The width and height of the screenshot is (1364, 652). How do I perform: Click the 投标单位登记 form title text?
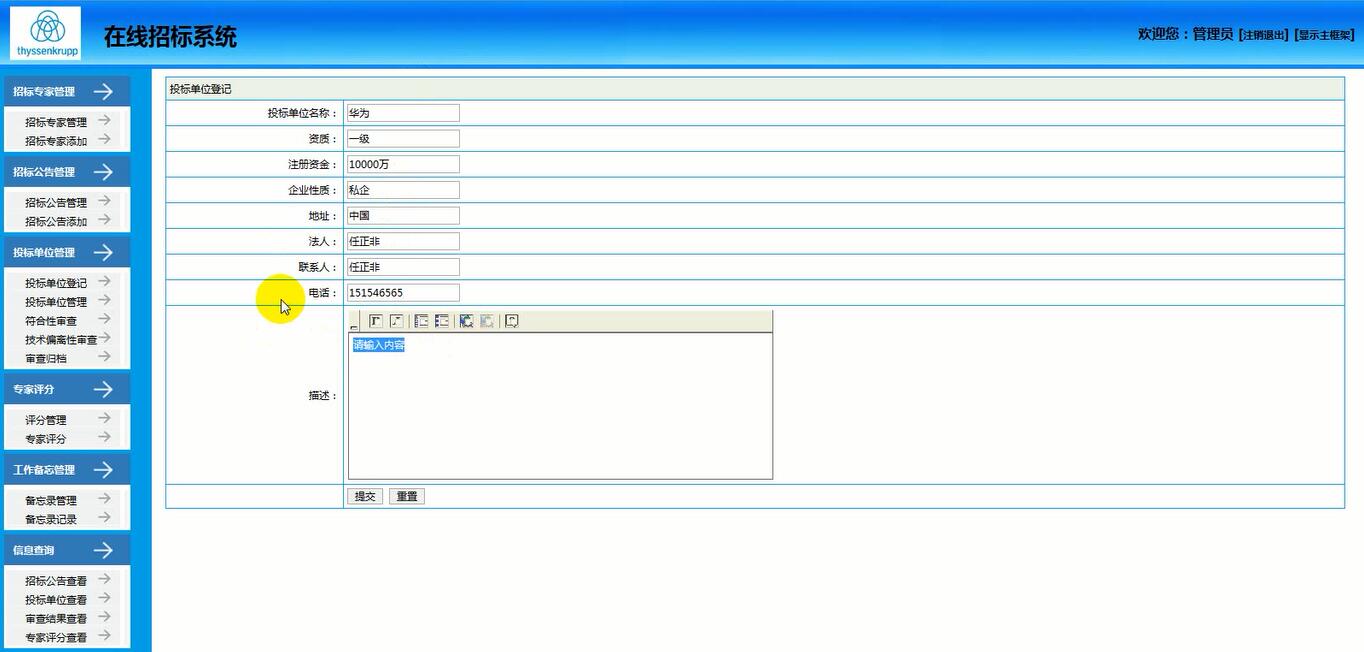point(200,89)
